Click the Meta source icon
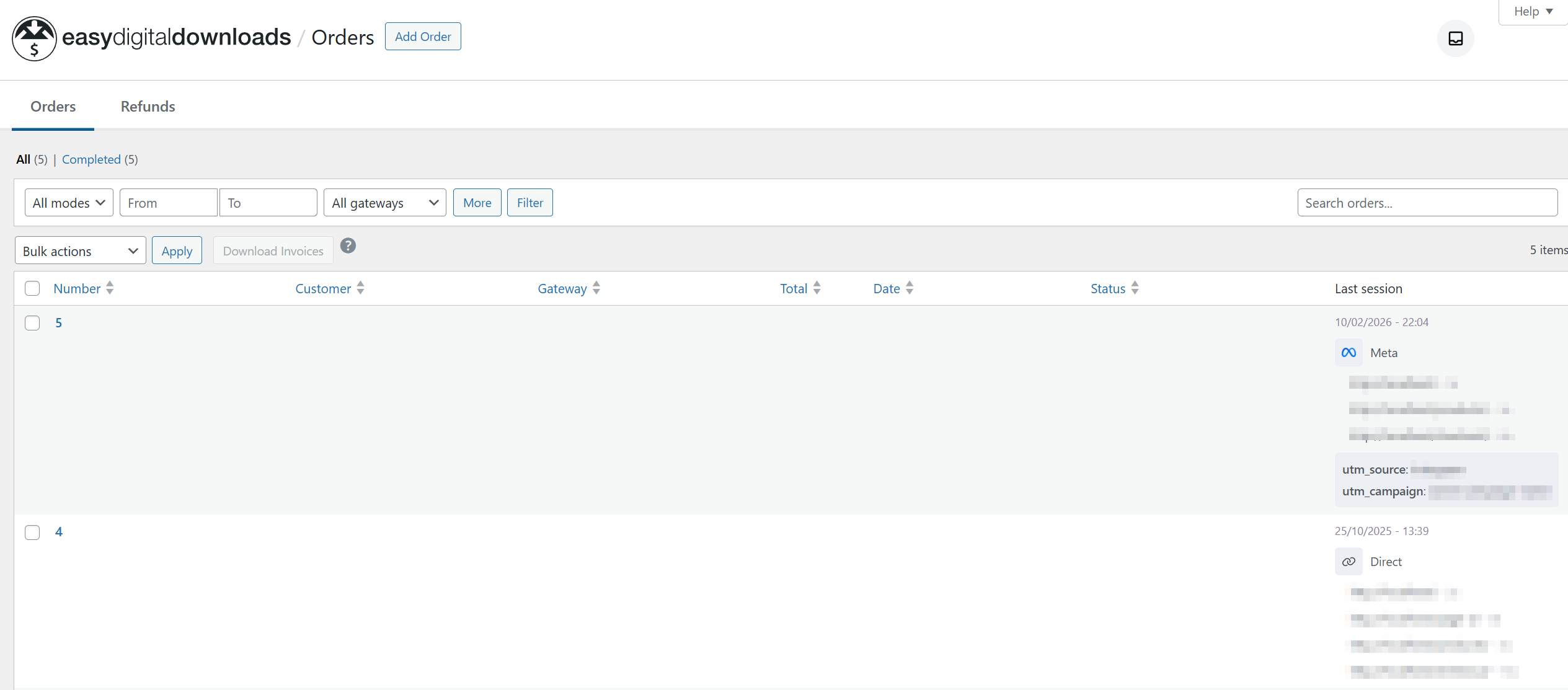Image resolution: width=1568 pixels, height=690 pixels. [1349, 353]
